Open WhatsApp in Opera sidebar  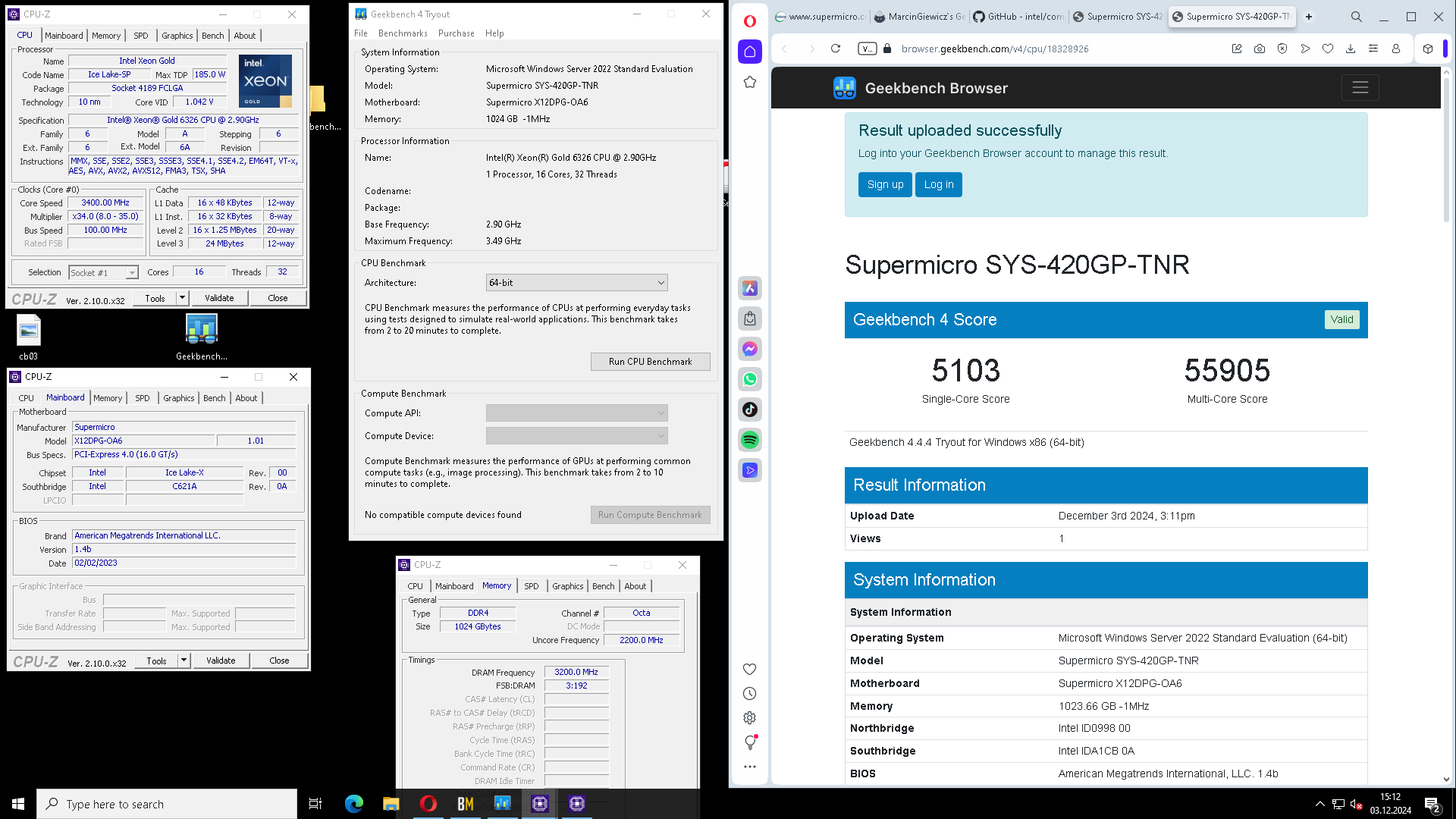(750, 379)
